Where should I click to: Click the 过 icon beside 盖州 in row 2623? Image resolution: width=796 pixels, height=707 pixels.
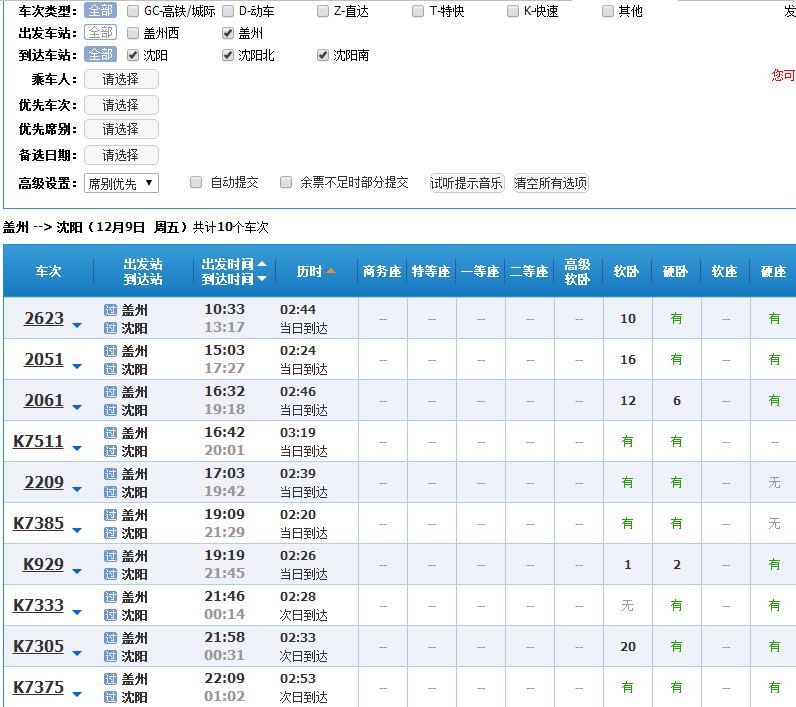click(x=110, y=310)
